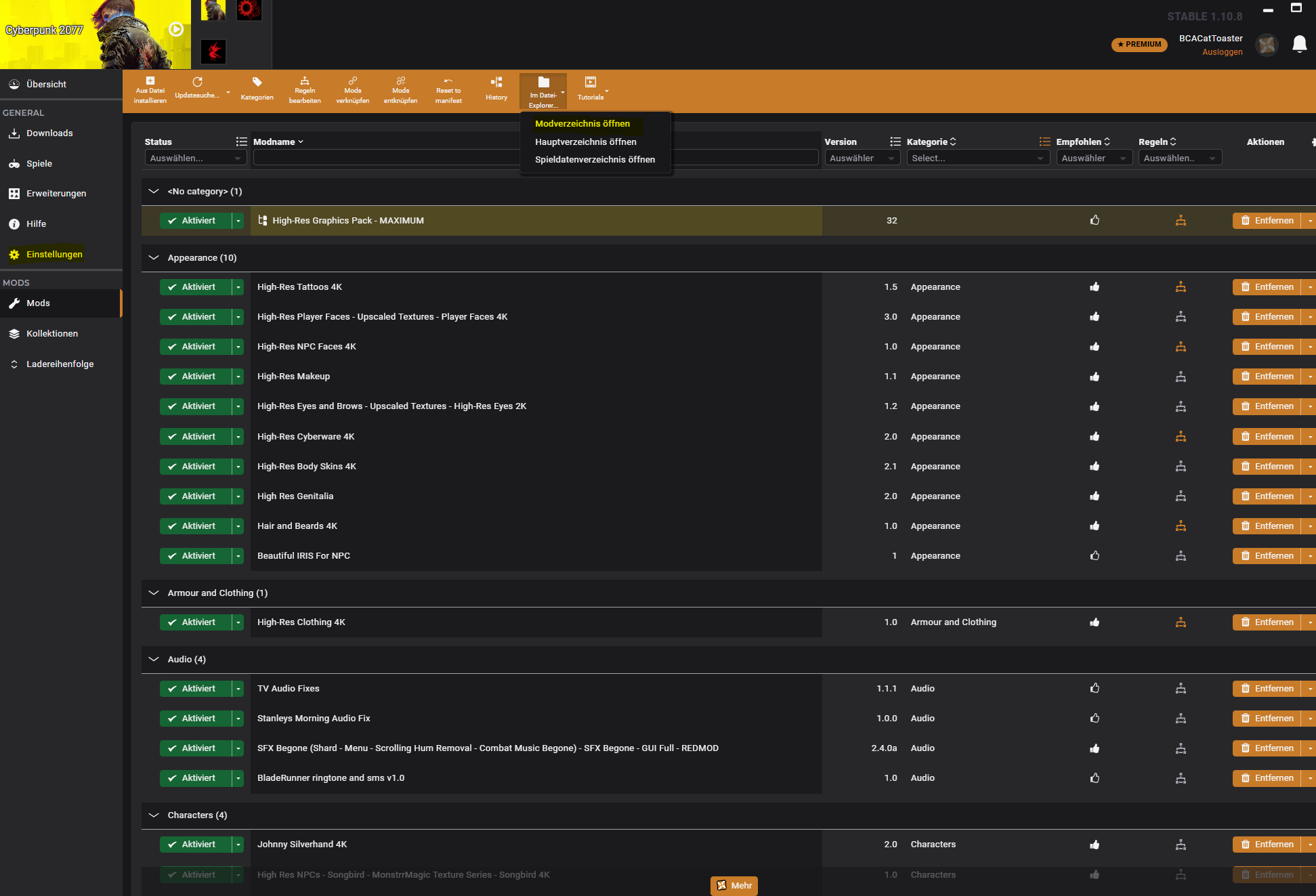Click the Ausloggen link
This screenshot has width=1316, height=896.
[x=1222, y=52]
